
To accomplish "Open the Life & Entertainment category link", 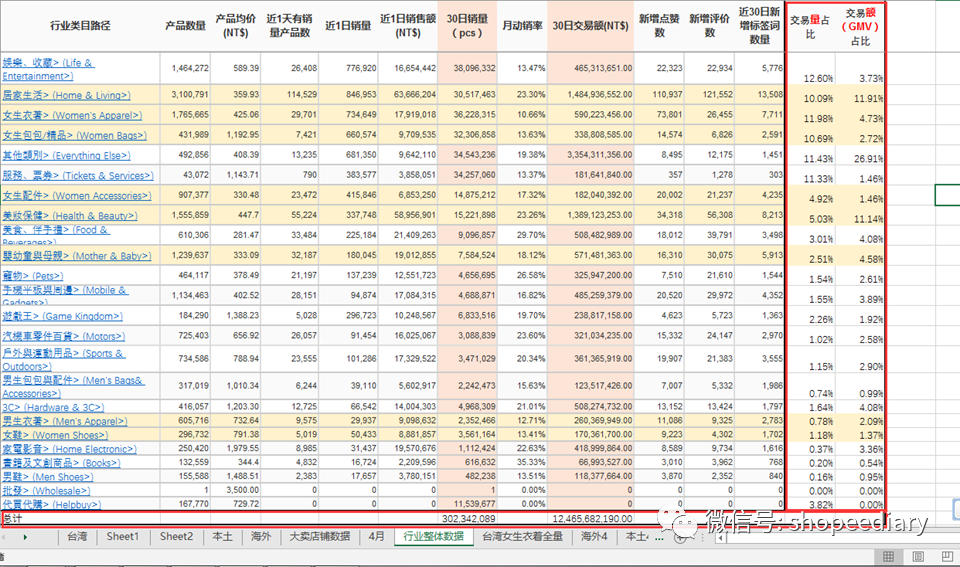I will coord(48,69).
